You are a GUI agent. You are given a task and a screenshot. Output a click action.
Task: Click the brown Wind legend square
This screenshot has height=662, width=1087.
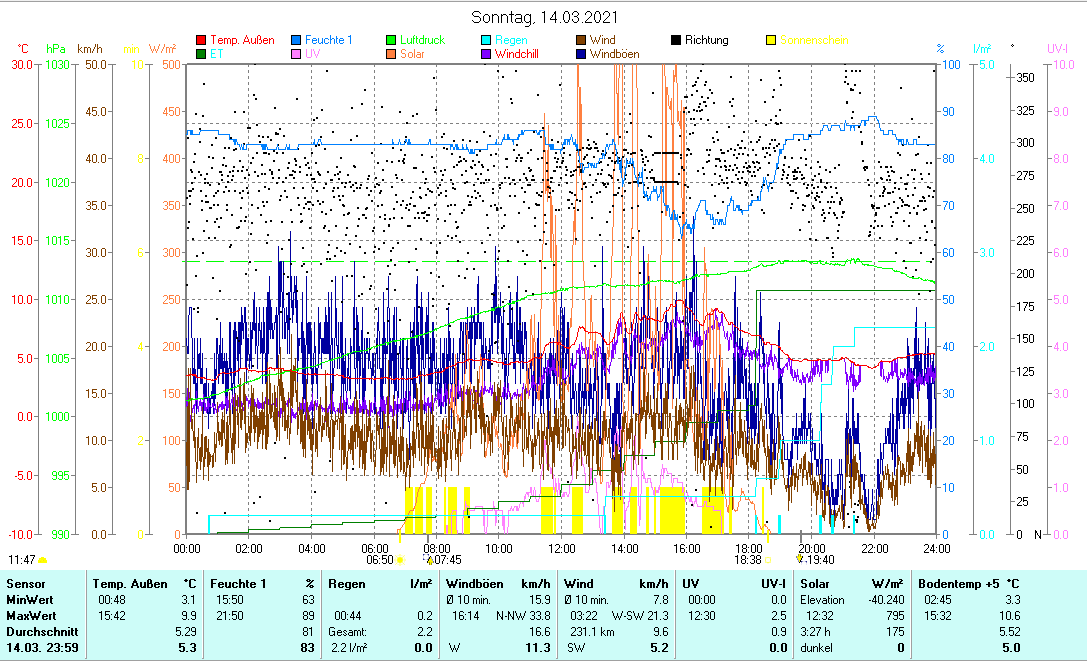coord(582,41)
